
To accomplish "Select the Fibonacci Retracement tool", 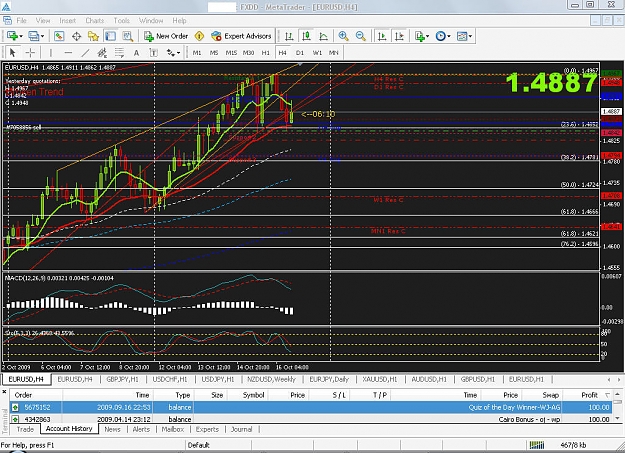I will click(x=119, y=53).
